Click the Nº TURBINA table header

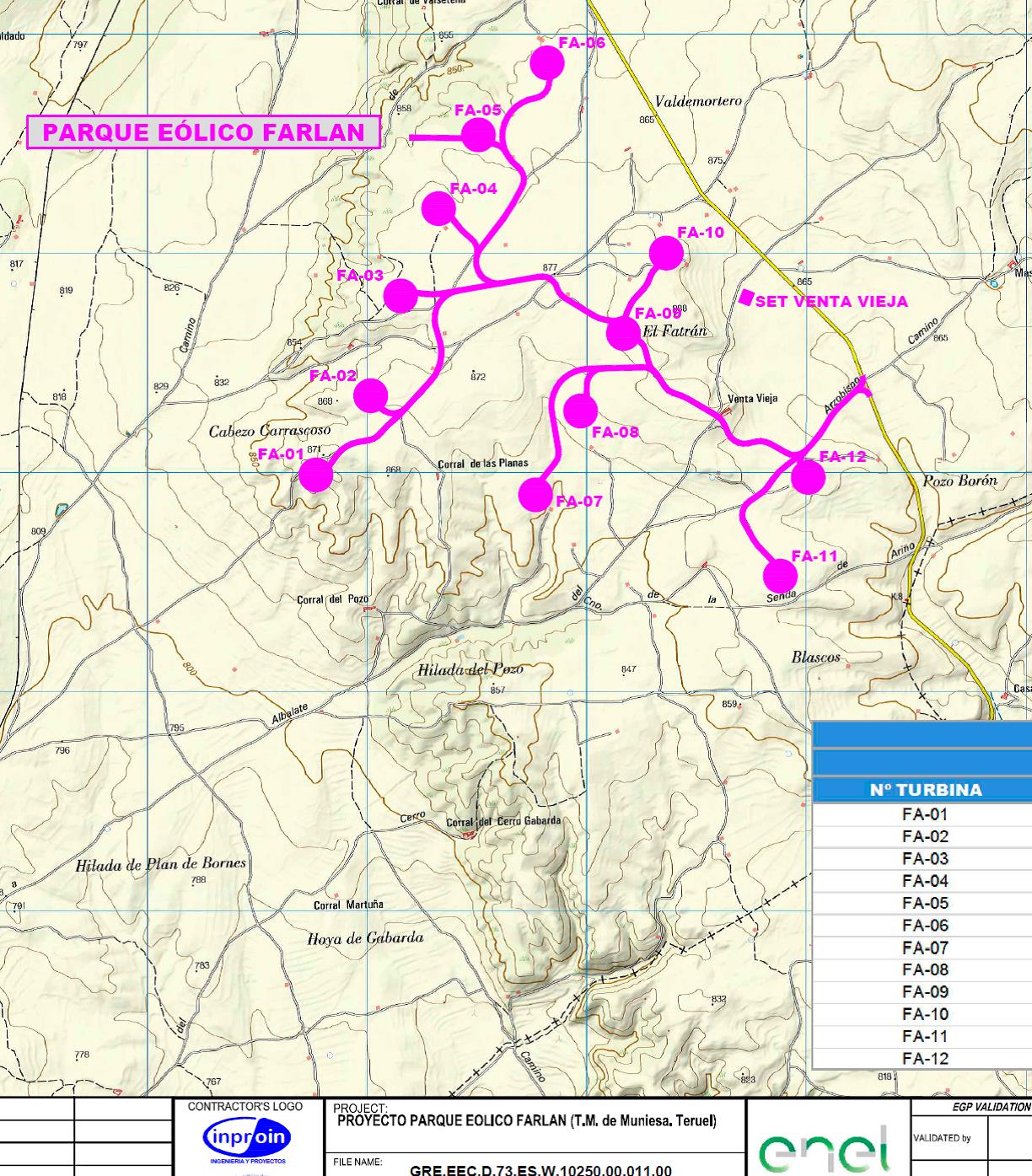pyautogui.click(x=925, y=790)
